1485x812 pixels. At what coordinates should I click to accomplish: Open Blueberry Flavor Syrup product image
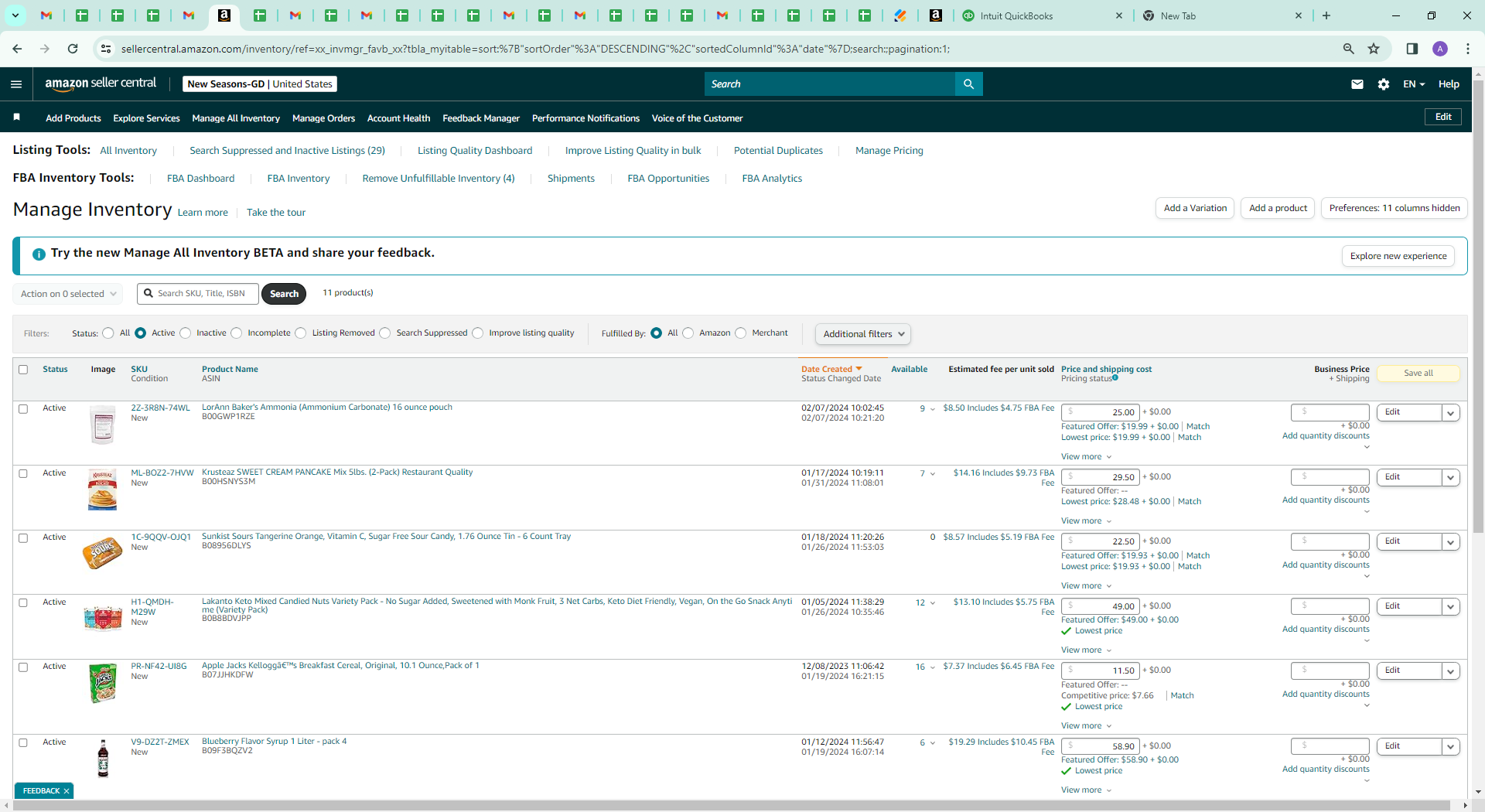[x=103, y=758]
